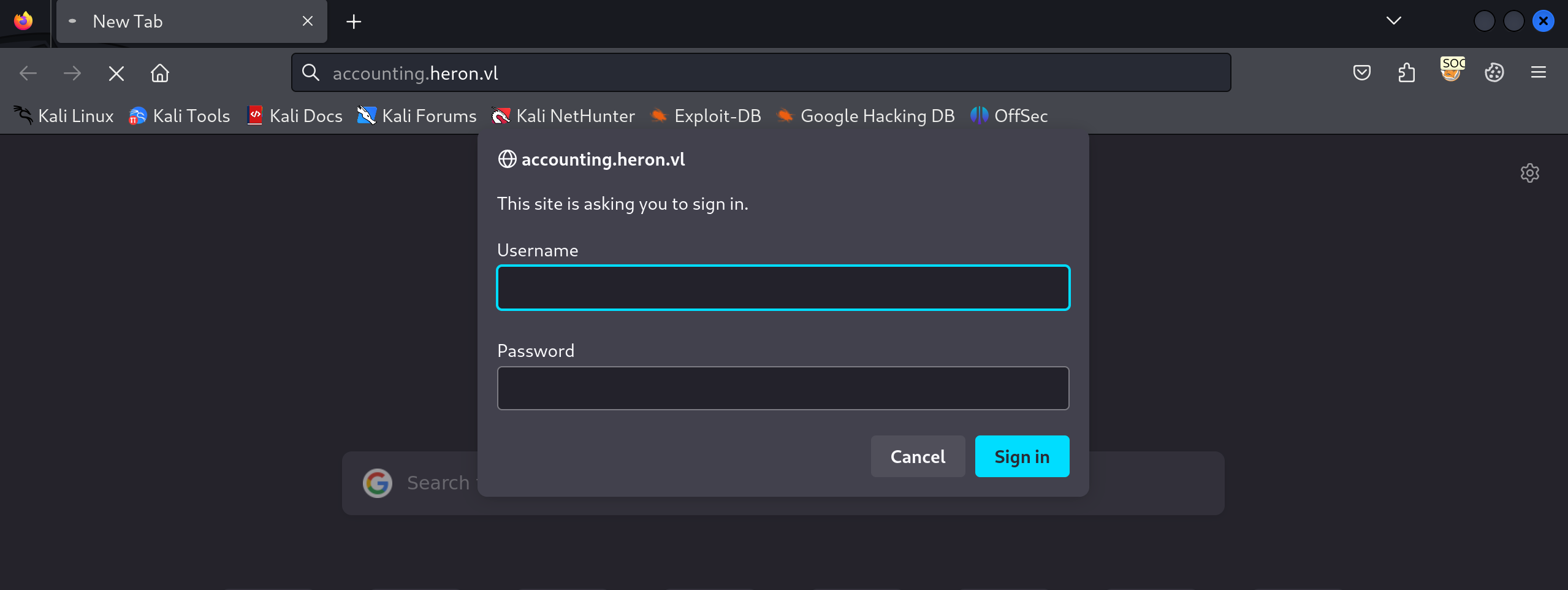This screenshot has width=1568, height=590.
Task: Expand the List all tabs chevron
Action: click(x=1393, y=21)
